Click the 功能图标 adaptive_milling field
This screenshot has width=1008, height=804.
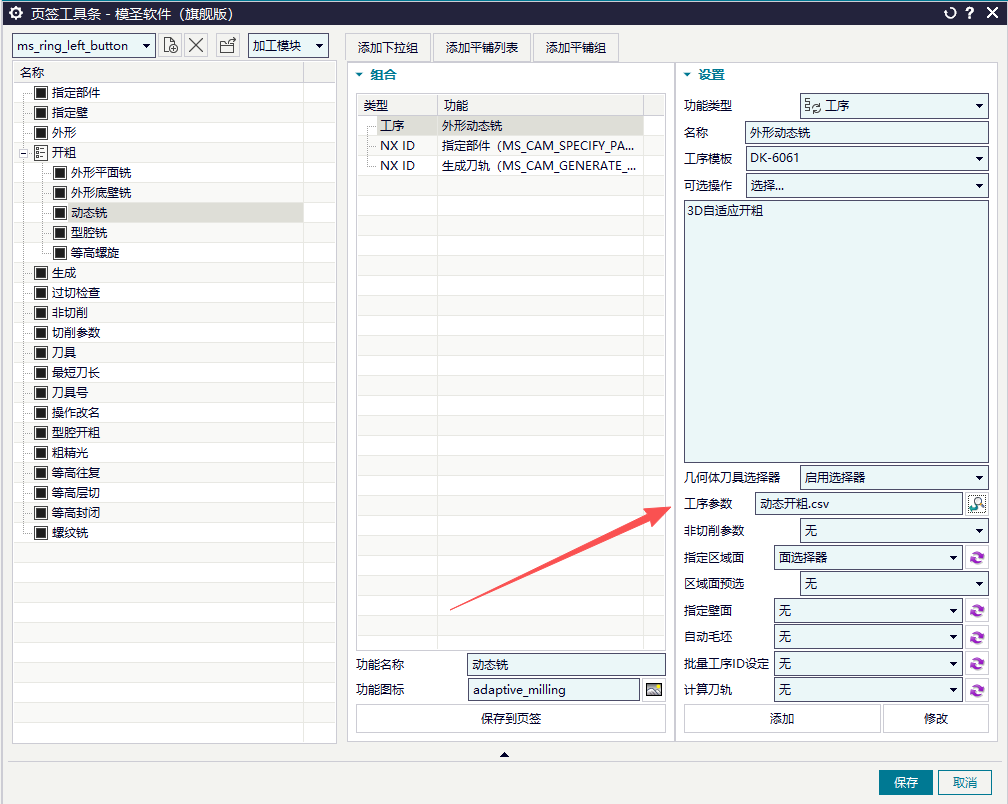554,690
